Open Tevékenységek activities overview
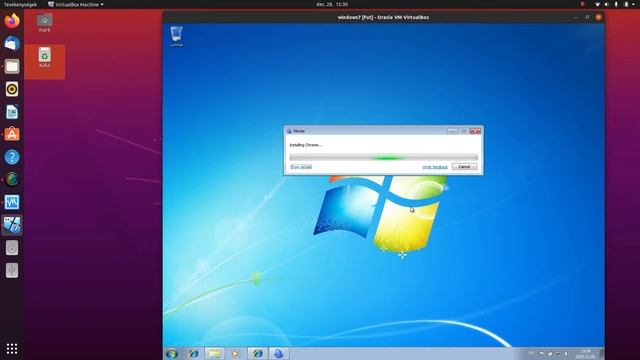This screenshot has width=640, height=360. pos(20,4)
